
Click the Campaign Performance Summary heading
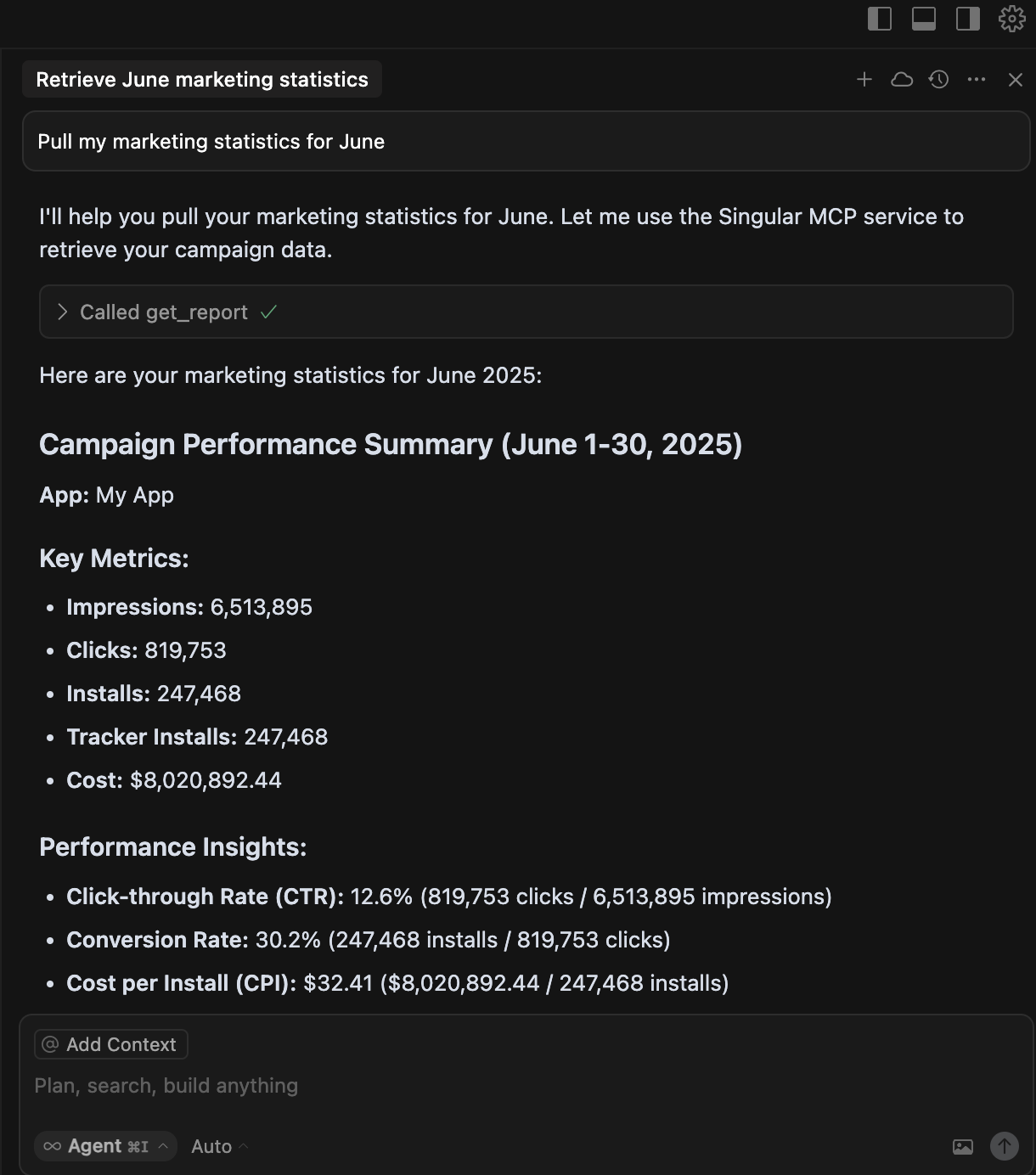[x=391, y=445]
